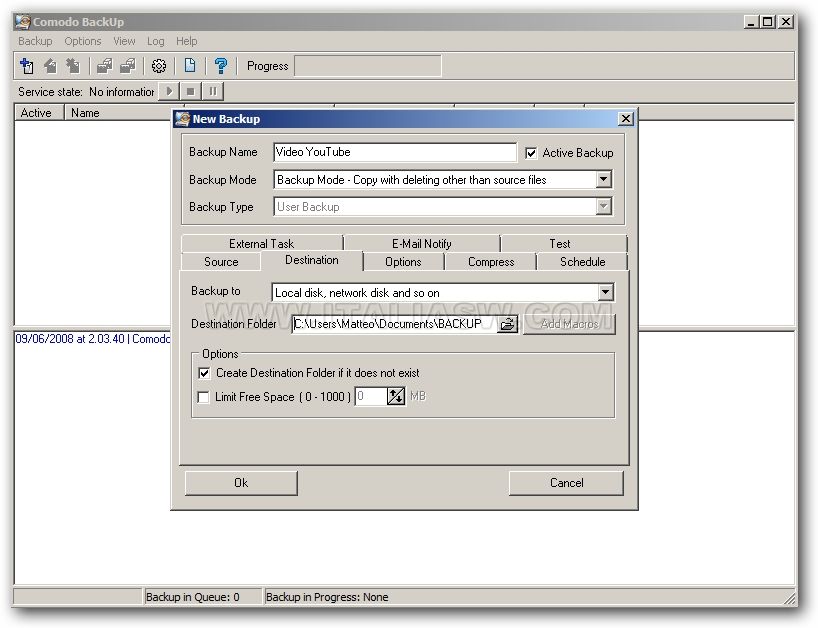Stop the service with the stop button

pyautogui.click(x=191, y=91)
